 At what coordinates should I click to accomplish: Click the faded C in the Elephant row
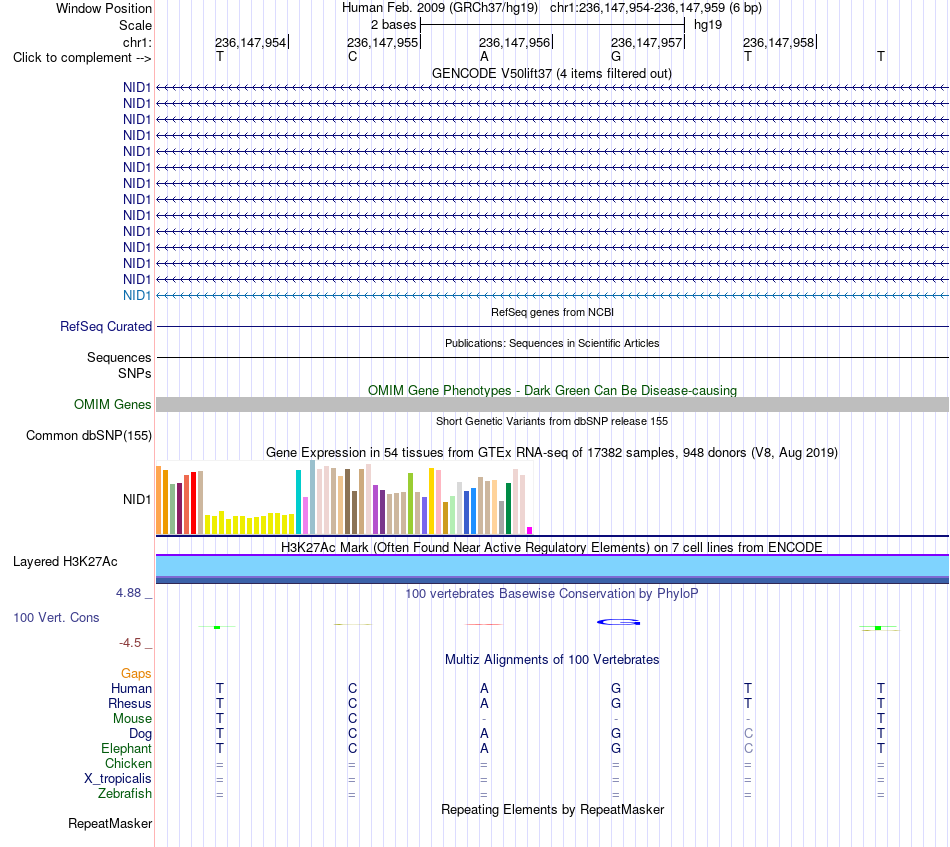pos(748,749)
